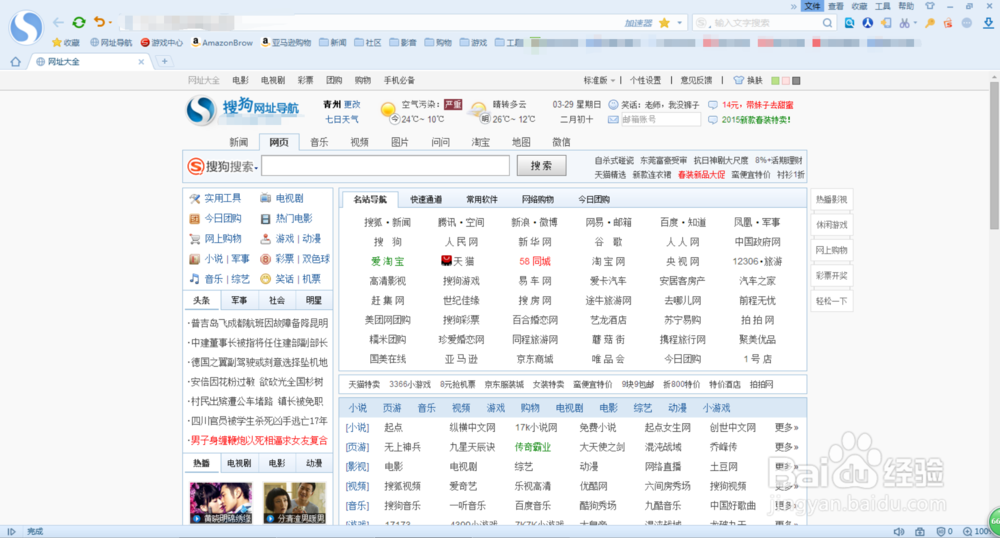The height and width of the screenshot is (538, 1000).
Task: Go back with the left arrow
Action: [x=58, y=22]
